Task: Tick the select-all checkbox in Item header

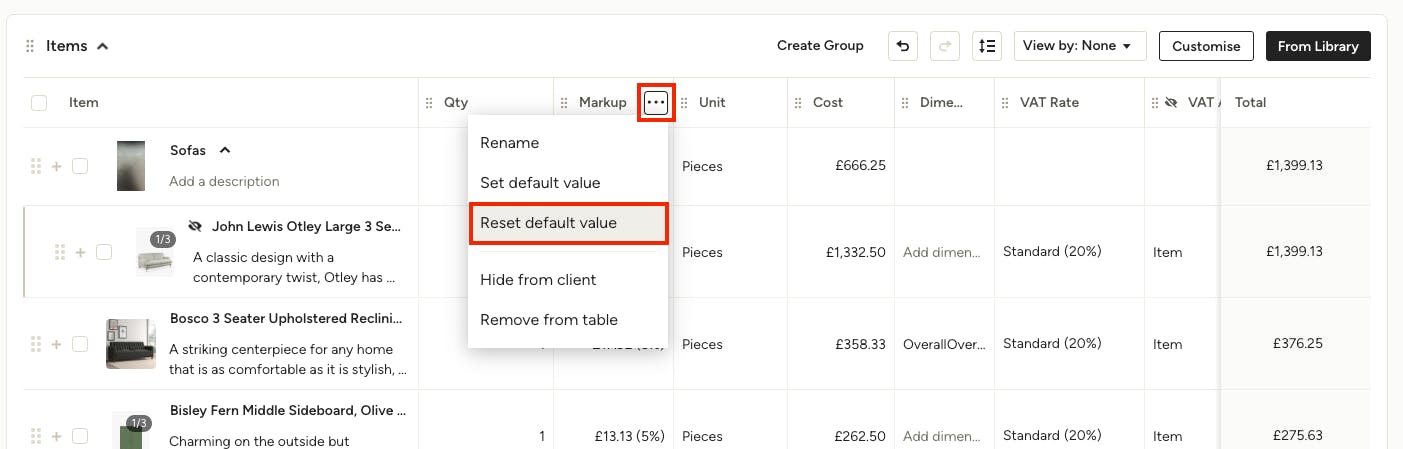Action: pos(39,102)
